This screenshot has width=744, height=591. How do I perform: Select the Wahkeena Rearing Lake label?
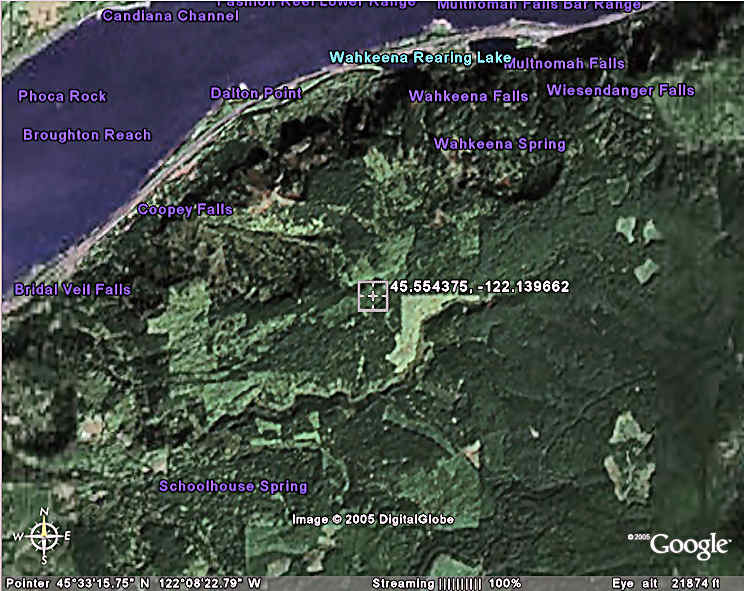point(421,57)
